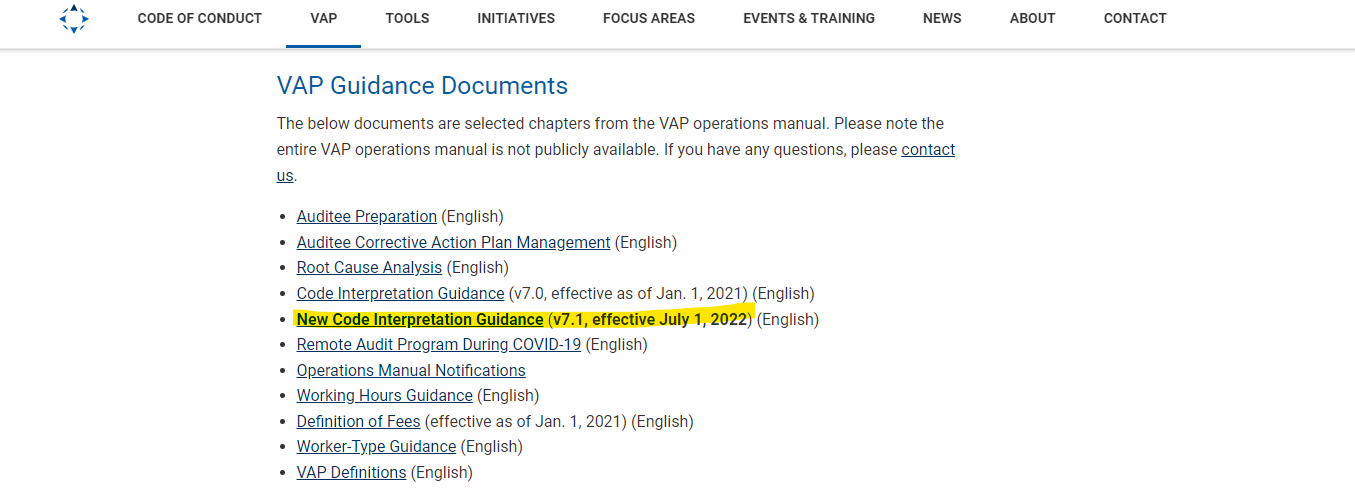
Task: Open the Definition of Fees link
Action: (359, 422)
